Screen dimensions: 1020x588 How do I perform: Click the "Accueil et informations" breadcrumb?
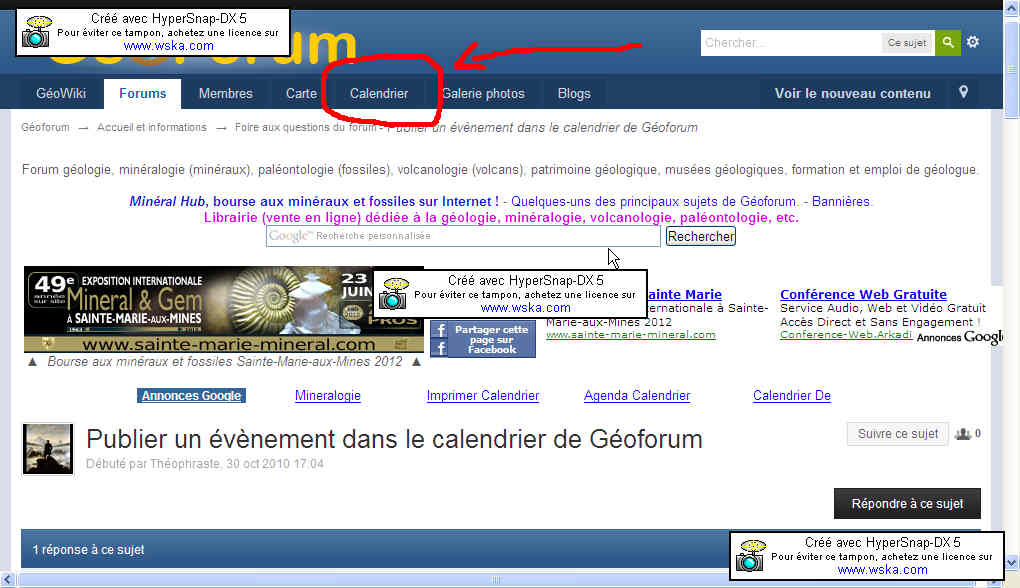coord(152,128)
